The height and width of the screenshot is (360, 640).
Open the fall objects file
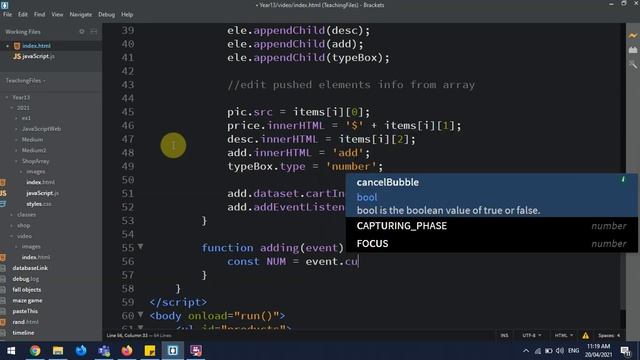tap(27, 290)
